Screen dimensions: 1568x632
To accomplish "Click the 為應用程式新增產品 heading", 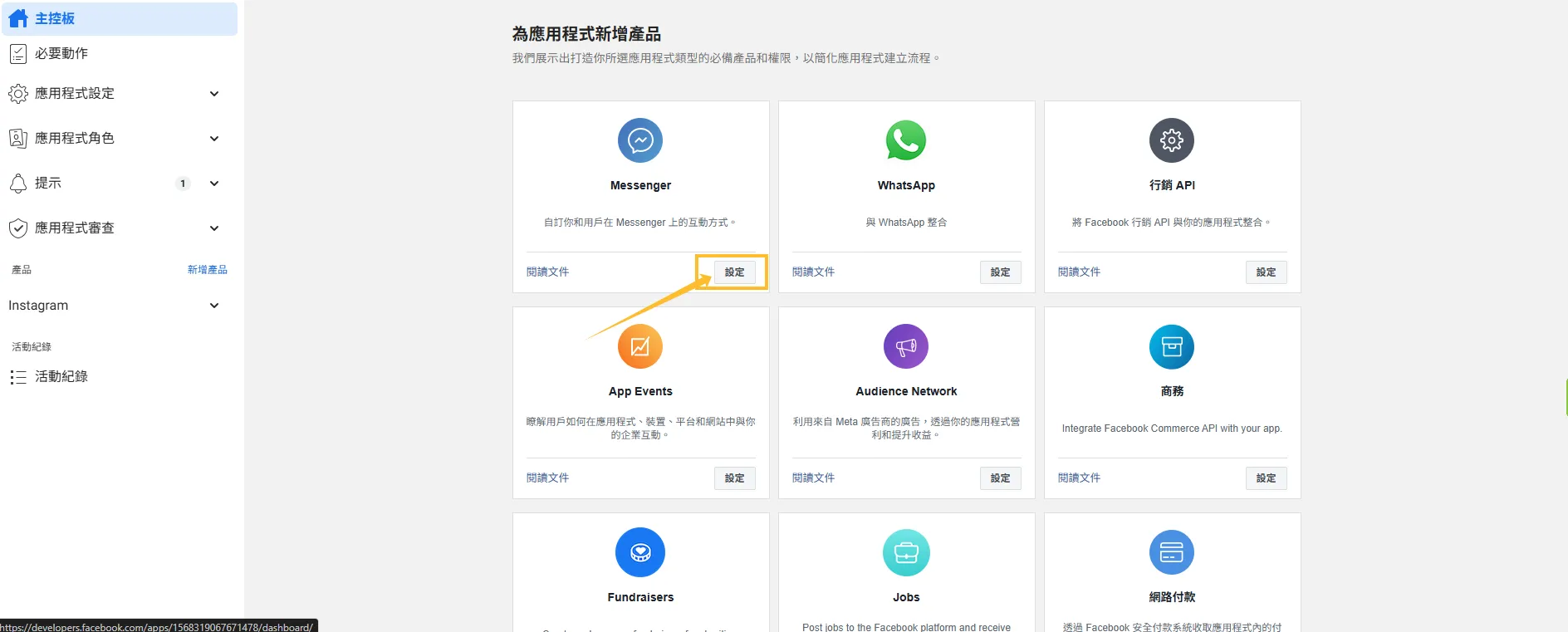I will point(586,34).
